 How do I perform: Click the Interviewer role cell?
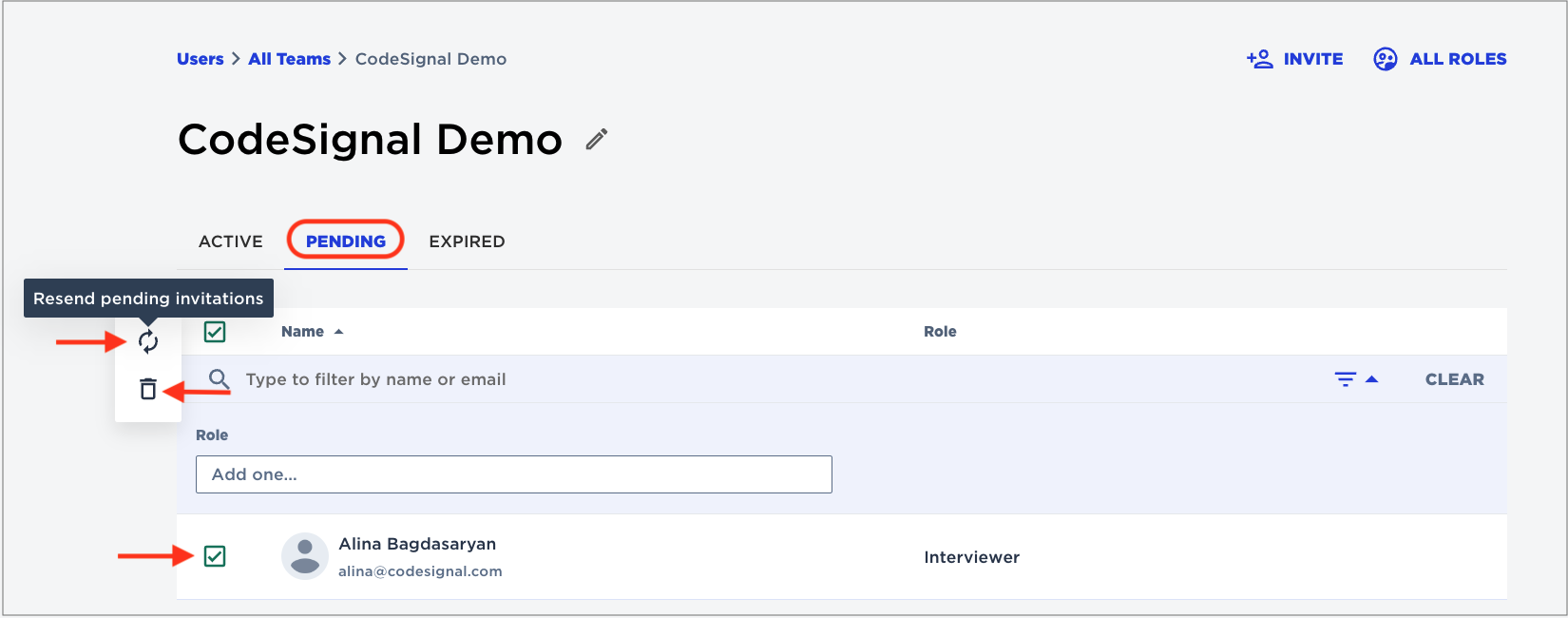point(971,557)
